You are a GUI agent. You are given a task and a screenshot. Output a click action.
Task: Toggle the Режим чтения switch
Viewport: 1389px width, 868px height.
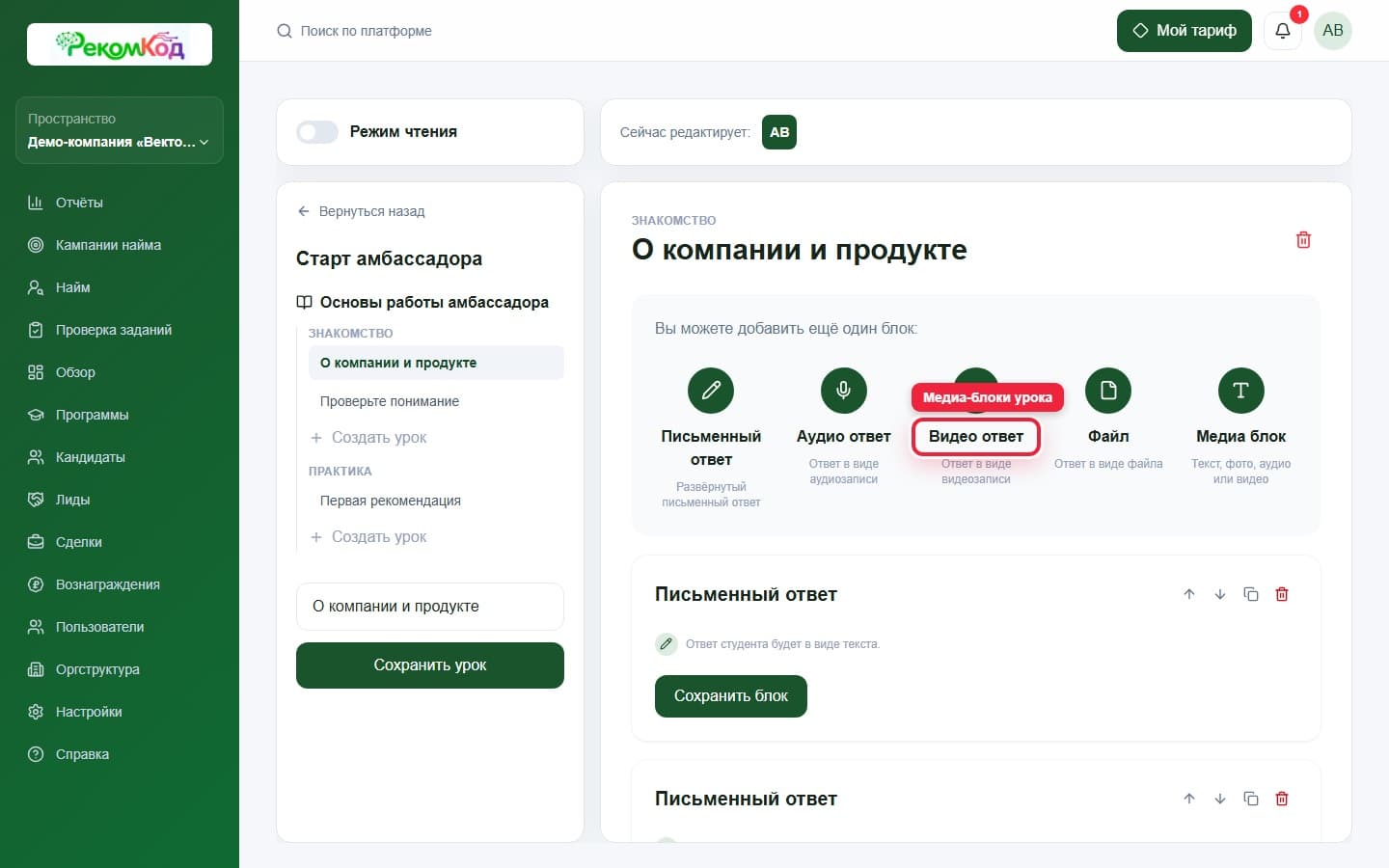(x=316, y=132)
